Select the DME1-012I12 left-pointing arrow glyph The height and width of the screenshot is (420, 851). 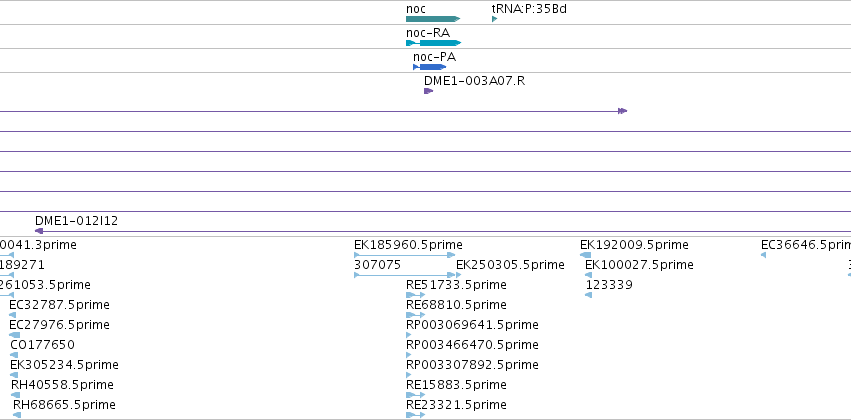point(39,231)
